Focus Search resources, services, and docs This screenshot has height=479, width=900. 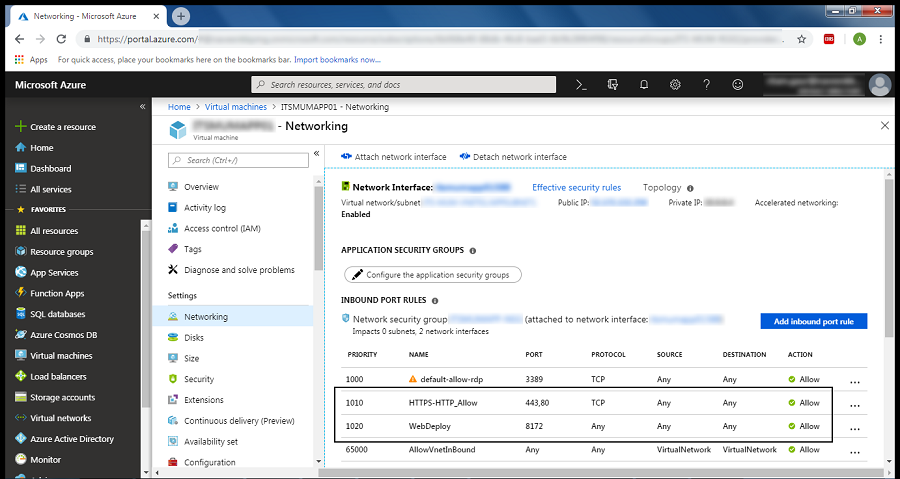404,85
